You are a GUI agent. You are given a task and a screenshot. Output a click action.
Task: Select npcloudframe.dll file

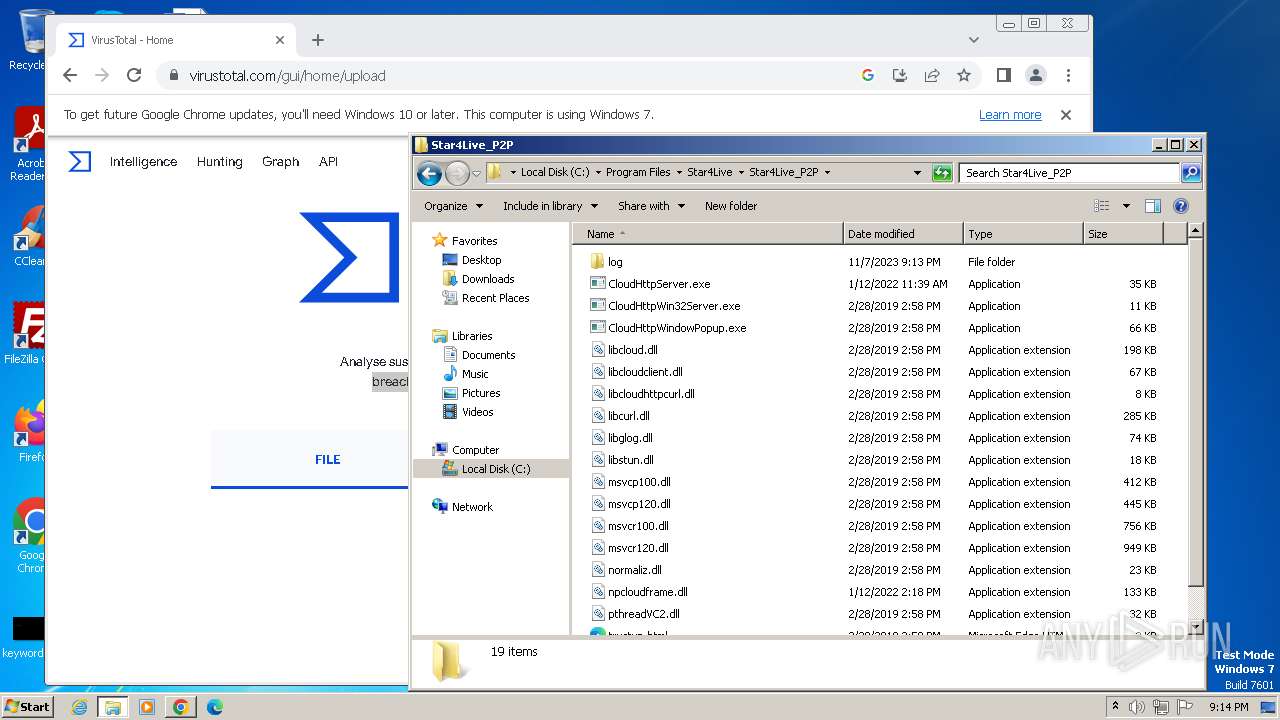647,592
